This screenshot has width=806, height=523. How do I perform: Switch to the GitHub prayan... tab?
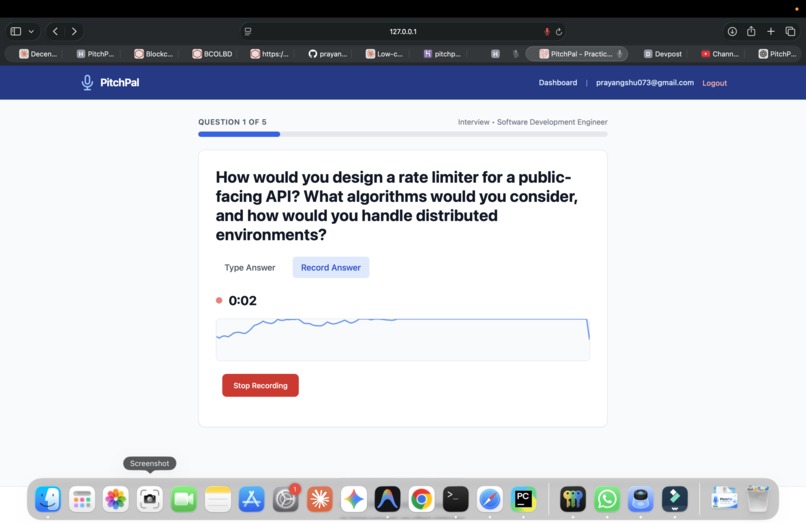pos(328,53)
